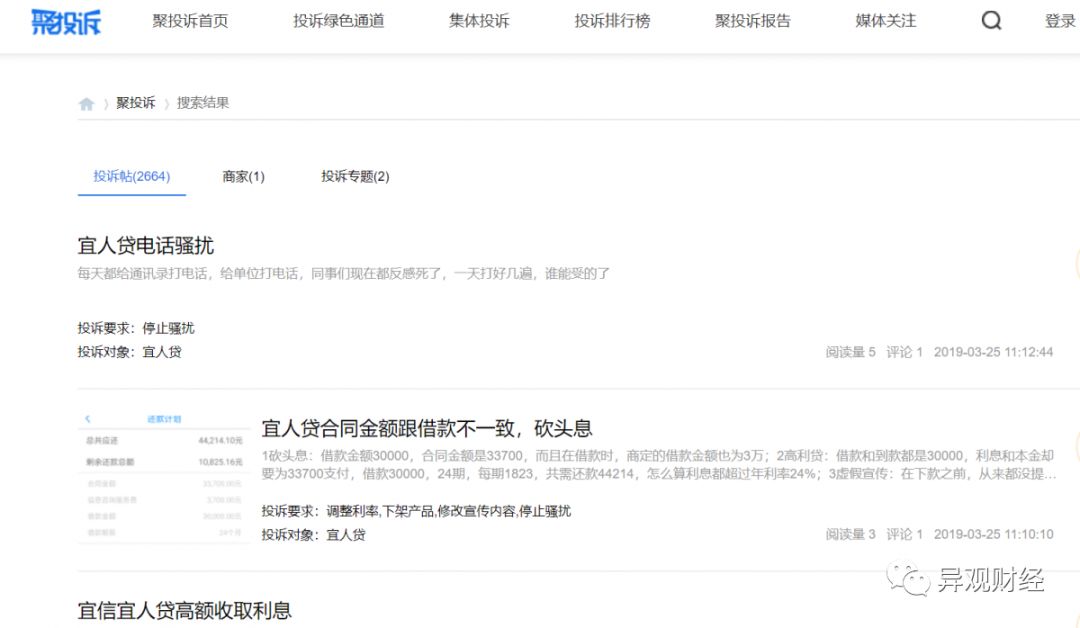The width and height of the screenshot is (1080, 628).
Task: Click the 搜索结果 breadcrumb text
Action: coord(203,103)
